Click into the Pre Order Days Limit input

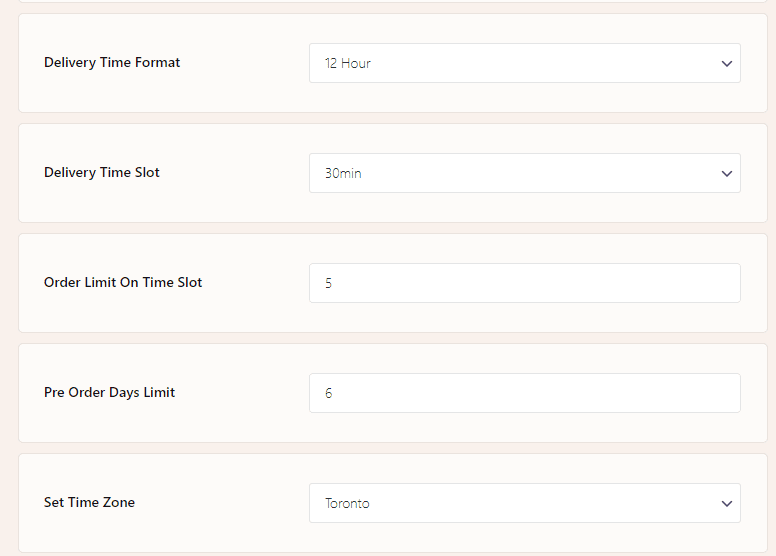click(x=524, y=393)
